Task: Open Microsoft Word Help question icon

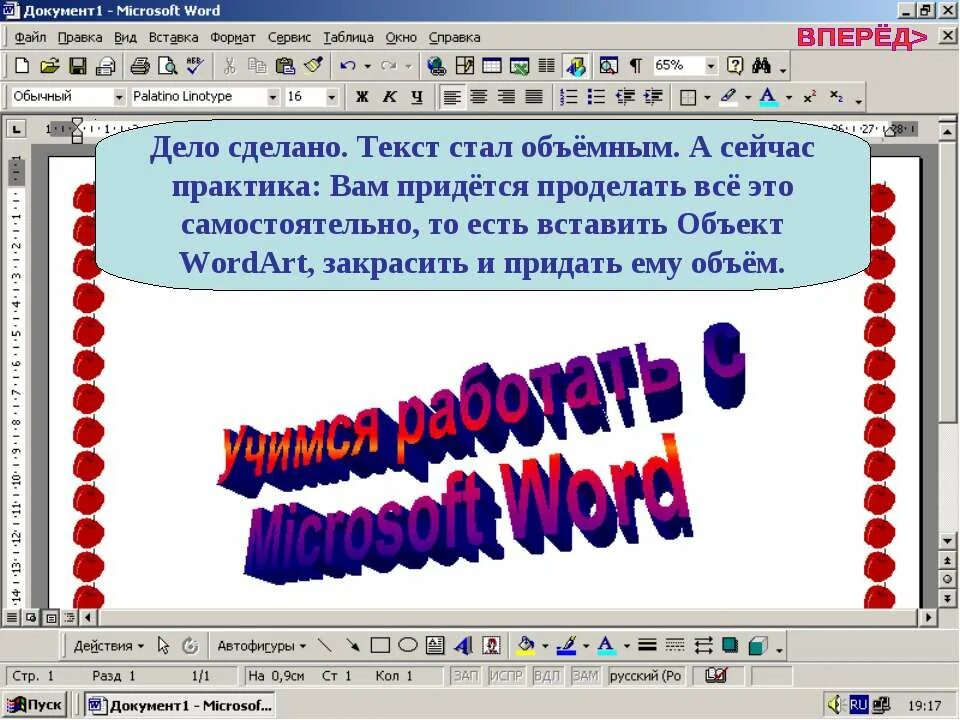Action: click(735, 66)
